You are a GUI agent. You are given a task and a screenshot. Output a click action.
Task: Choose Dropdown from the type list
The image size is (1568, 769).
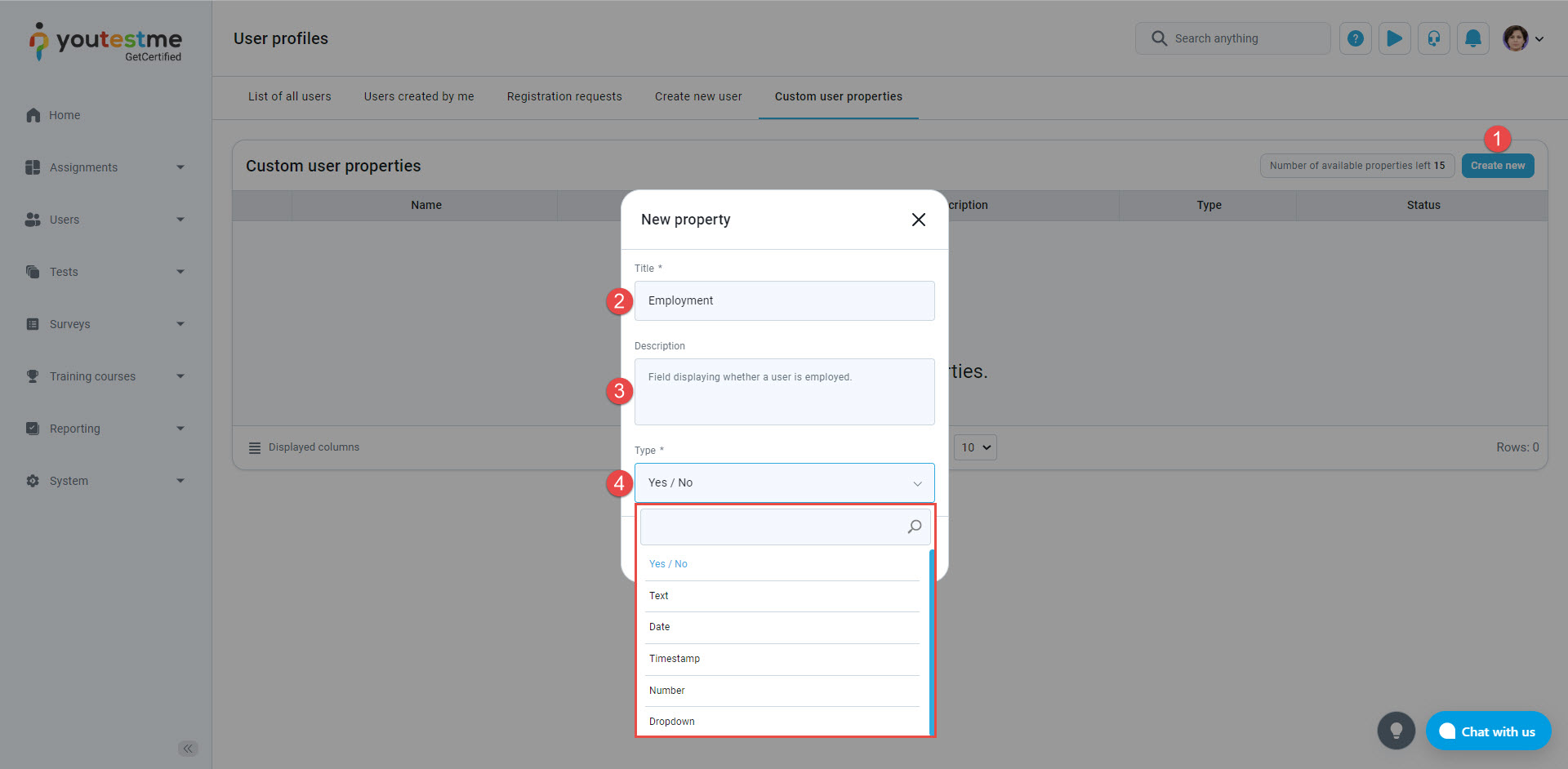672,722
